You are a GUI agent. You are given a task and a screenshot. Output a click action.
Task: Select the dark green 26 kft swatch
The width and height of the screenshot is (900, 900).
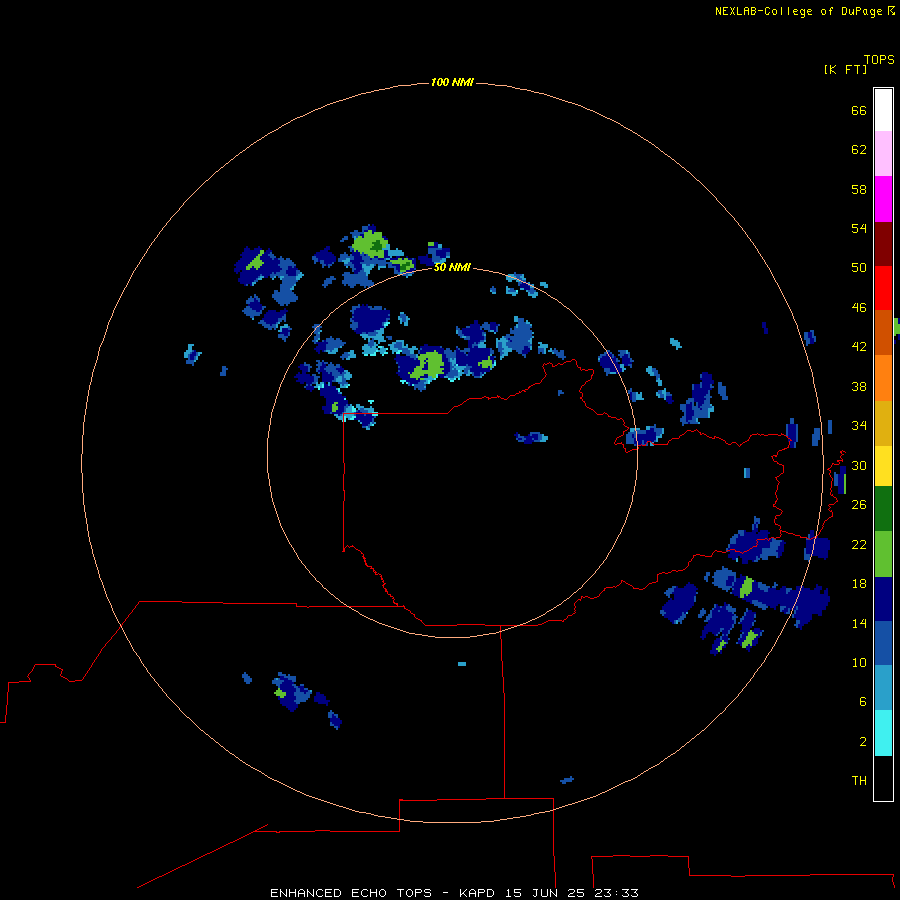[883, 508]
